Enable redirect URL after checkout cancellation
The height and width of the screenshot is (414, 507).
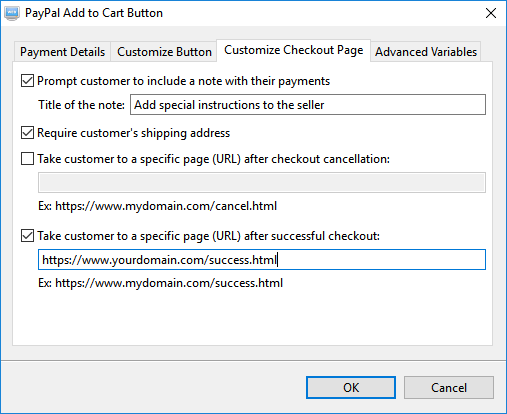click(27, 159)
